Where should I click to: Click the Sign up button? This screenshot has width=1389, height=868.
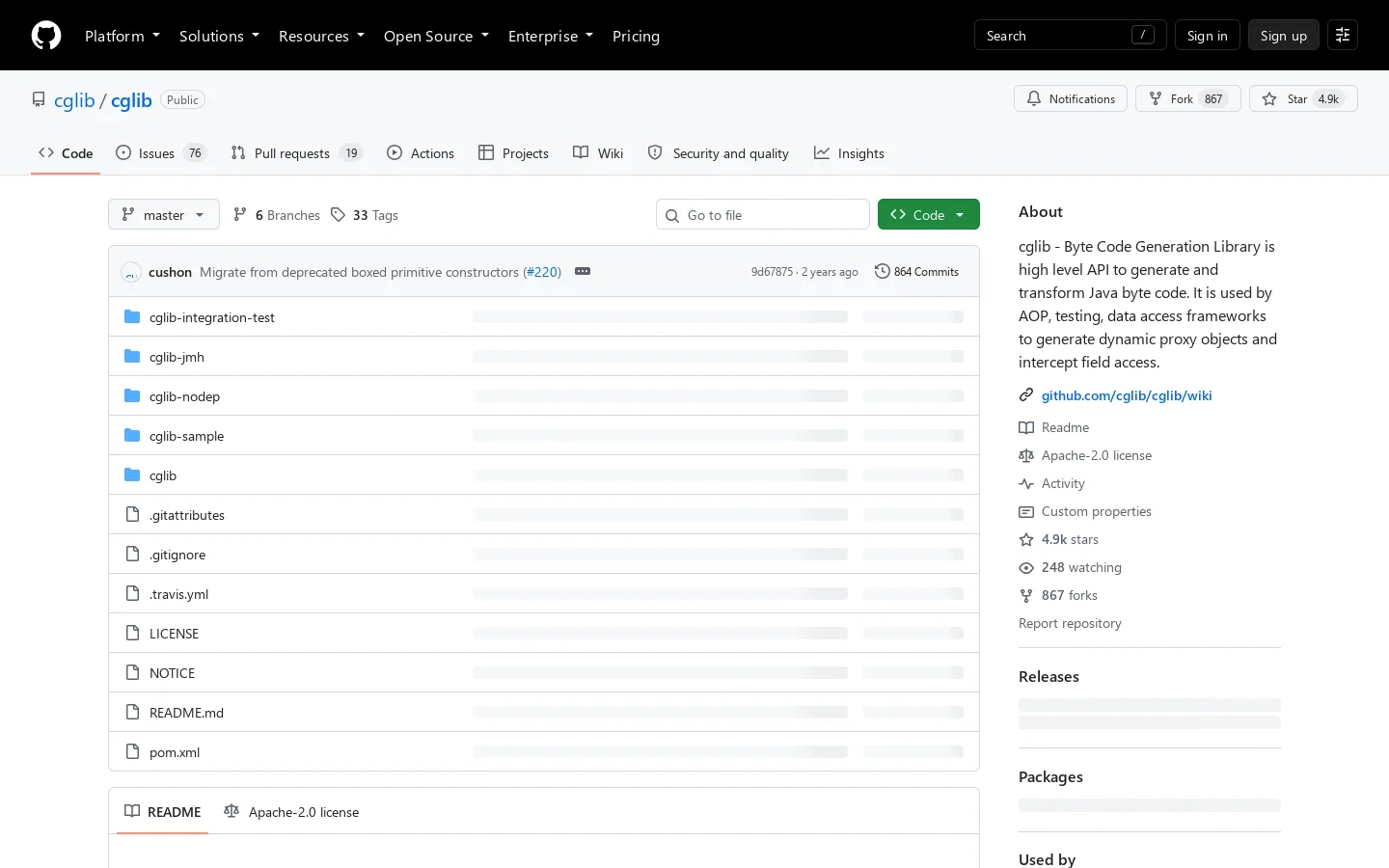coord(1284,36)
